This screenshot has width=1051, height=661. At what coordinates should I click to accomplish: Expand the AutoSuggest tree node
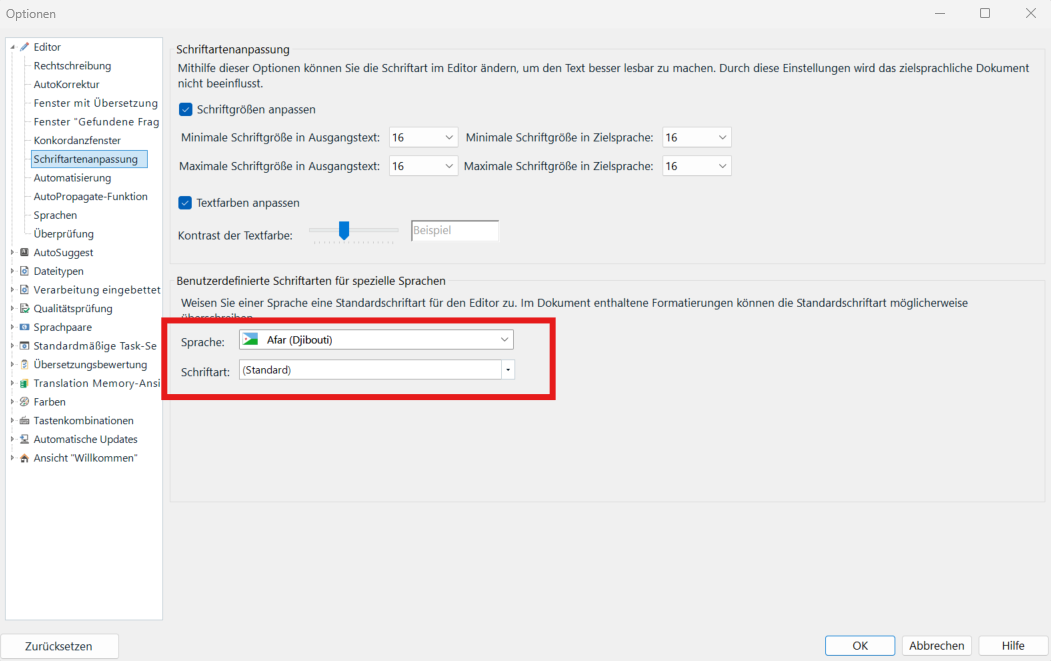click(x=12, y=252)
